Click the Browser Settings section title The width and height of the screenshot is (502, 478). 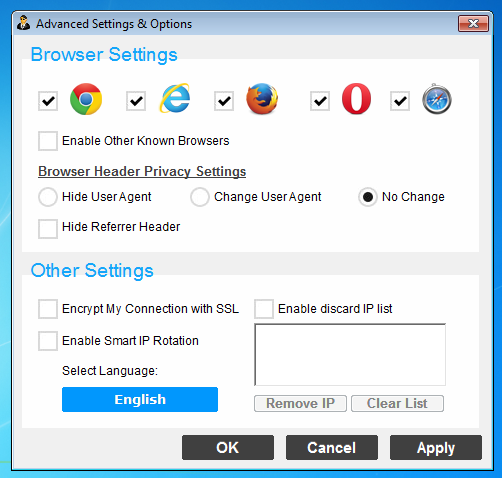pos(104,54)
